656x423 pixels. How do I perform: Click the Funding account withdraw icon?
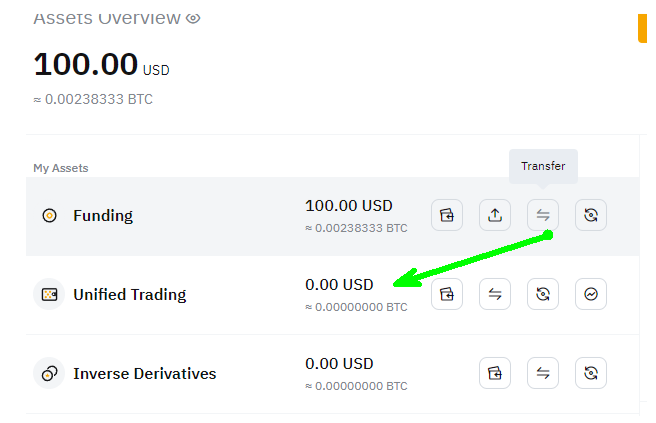(x=495, y=215)
